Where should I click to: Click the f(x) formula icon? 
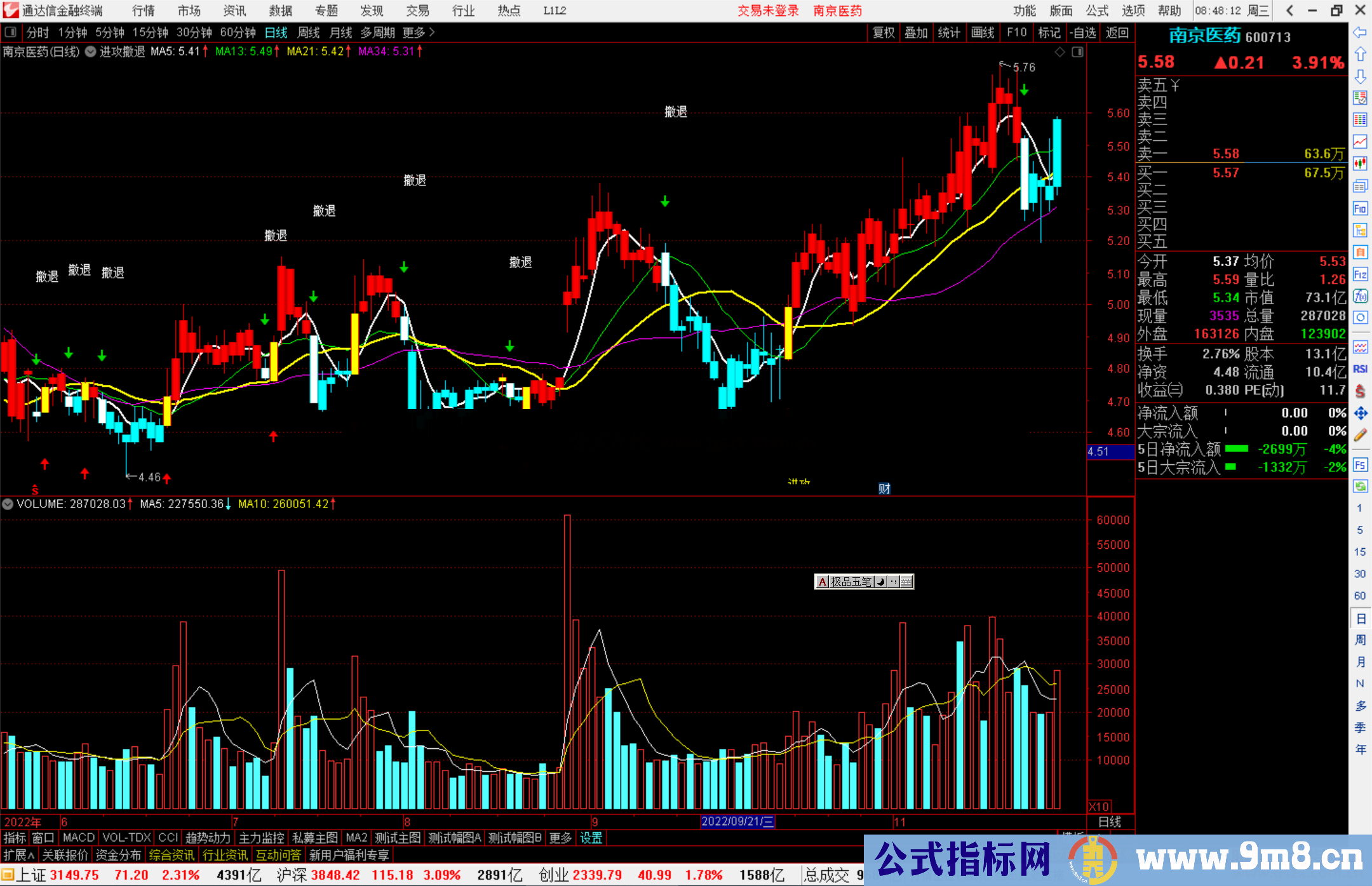(x=1360, y=296)
